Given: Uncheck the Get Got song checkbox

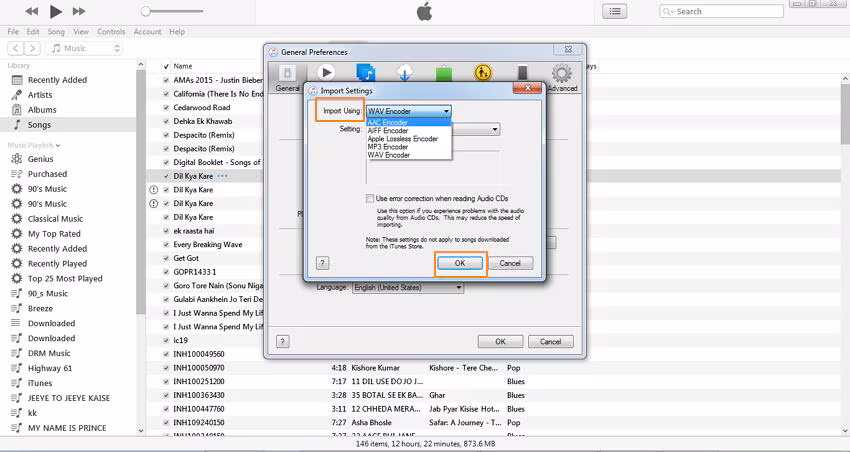Looking at the screenshot, I should click(x=166, y=258).
